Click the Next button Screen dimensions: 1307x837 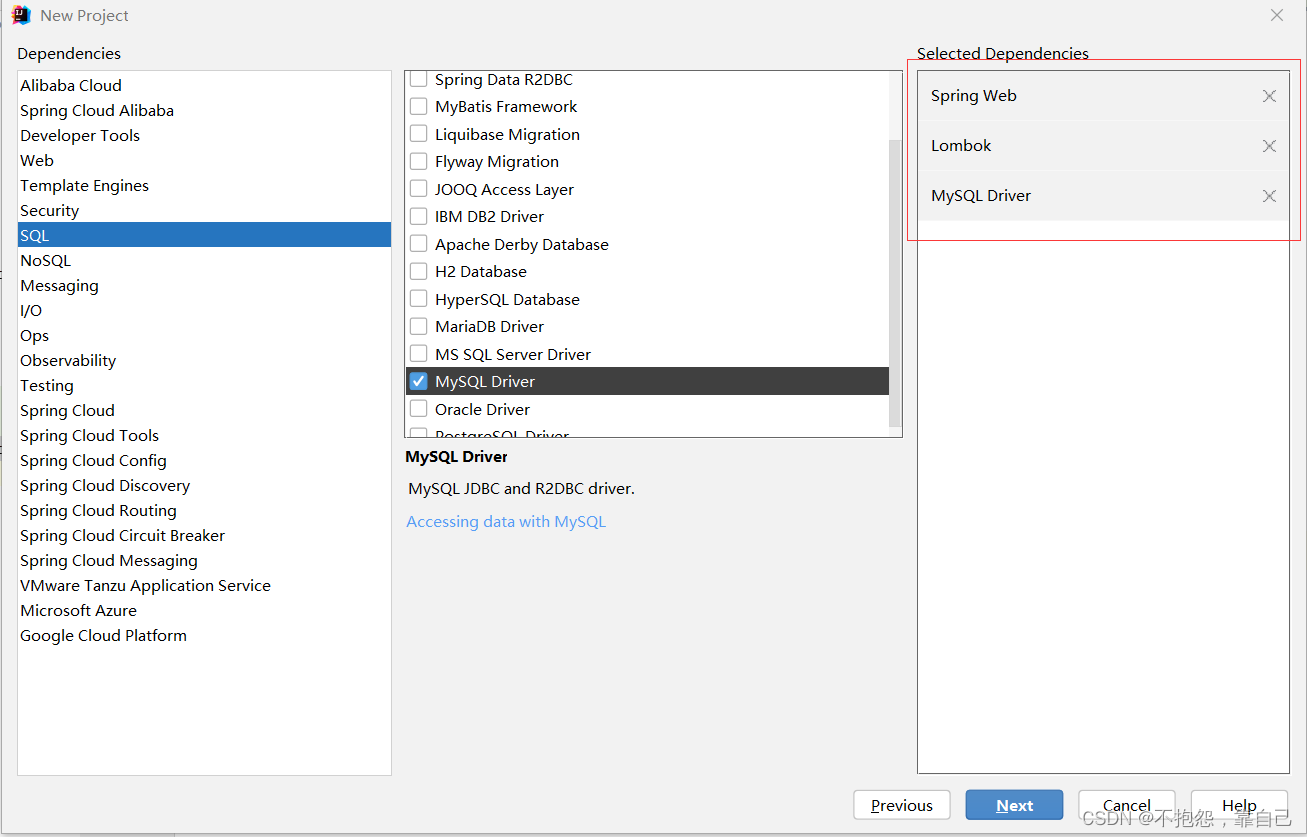pyautogui.click(x=1014, y=805)
